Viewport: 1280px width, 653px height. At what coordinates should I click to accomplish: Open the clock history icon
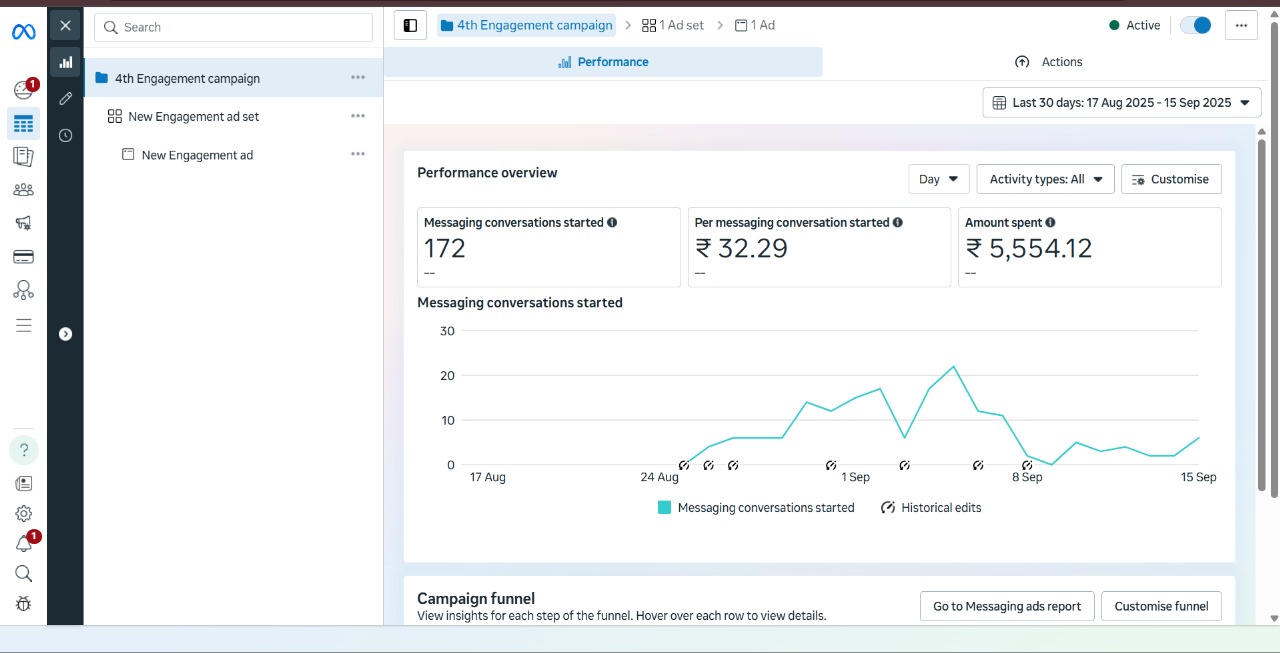[66, 135]
